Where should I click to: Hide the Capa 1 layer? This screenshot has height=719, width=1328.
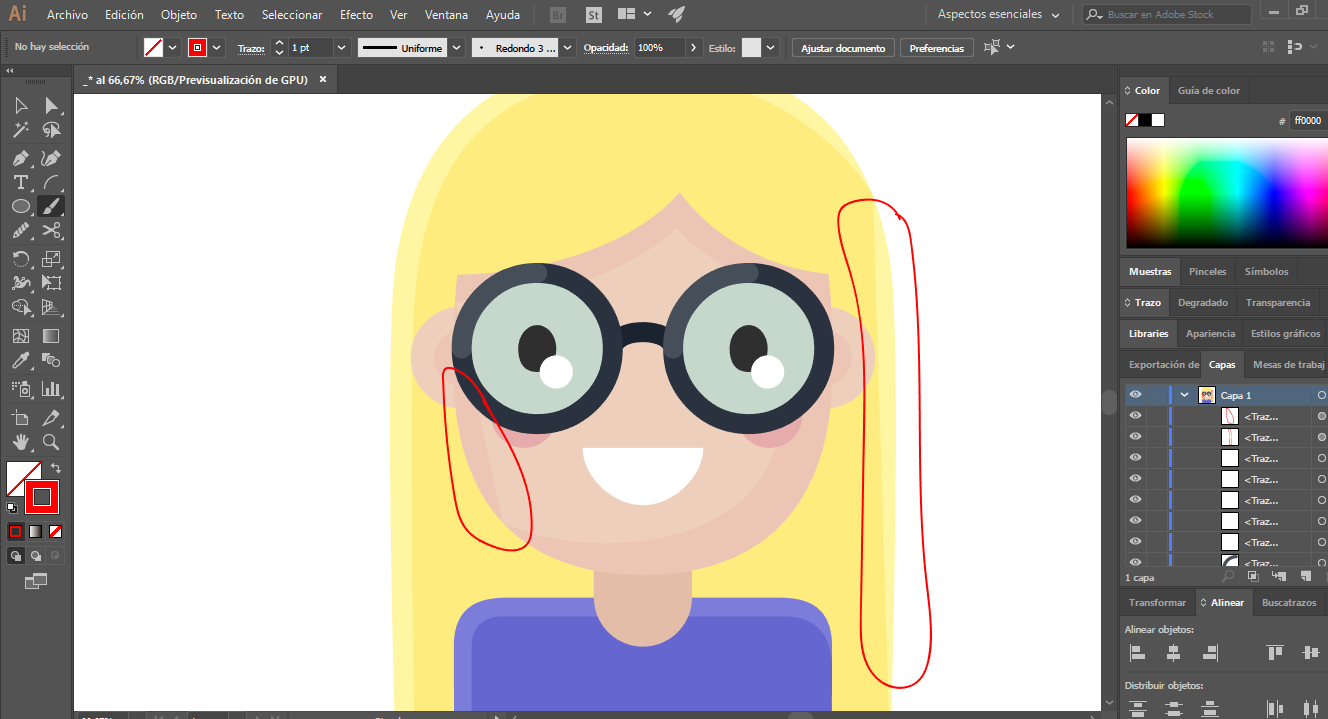point(1135,395)
